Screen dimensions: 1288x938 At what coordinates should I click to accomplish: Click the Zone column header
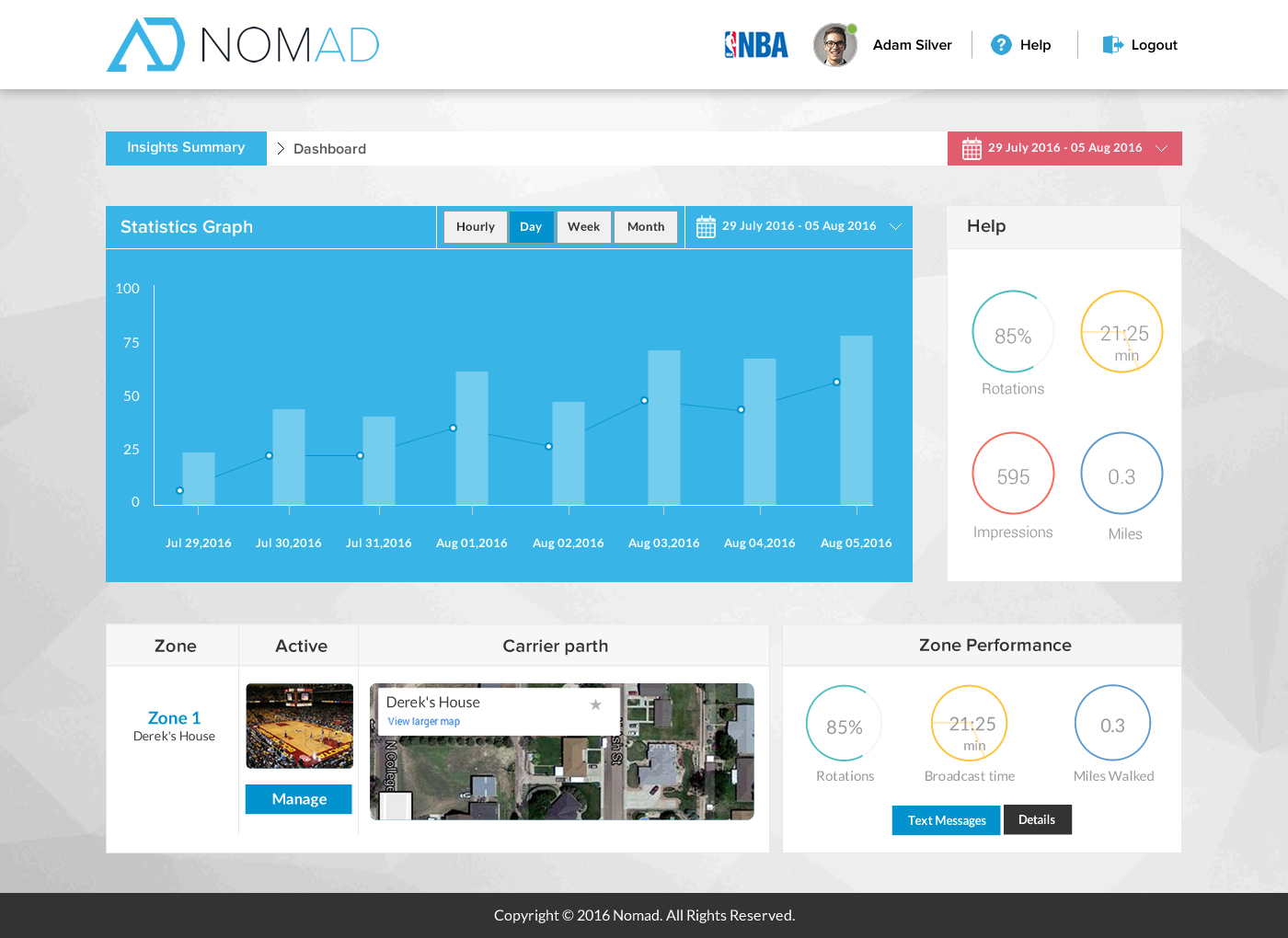(175, 646)
